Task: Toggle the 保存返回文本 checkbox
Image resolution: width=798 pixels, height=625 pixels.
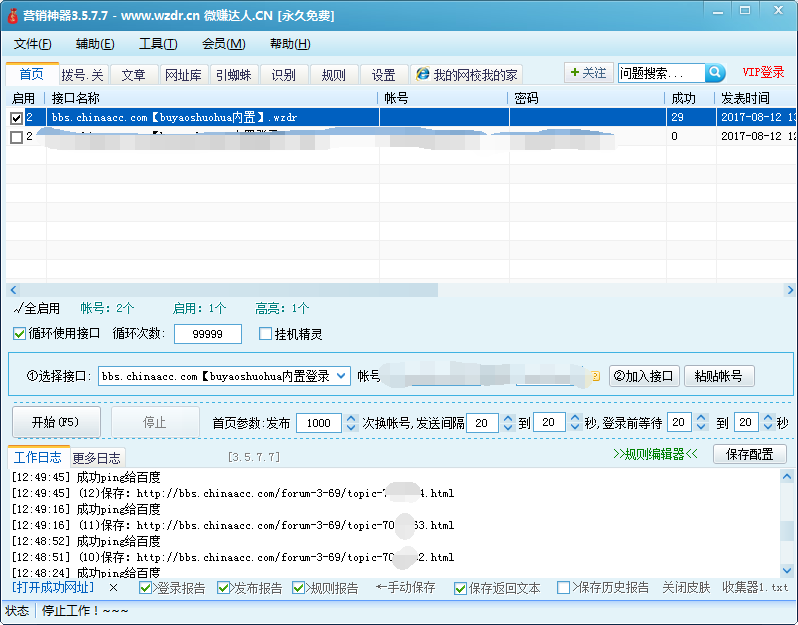Action: (x=461, y=588)
